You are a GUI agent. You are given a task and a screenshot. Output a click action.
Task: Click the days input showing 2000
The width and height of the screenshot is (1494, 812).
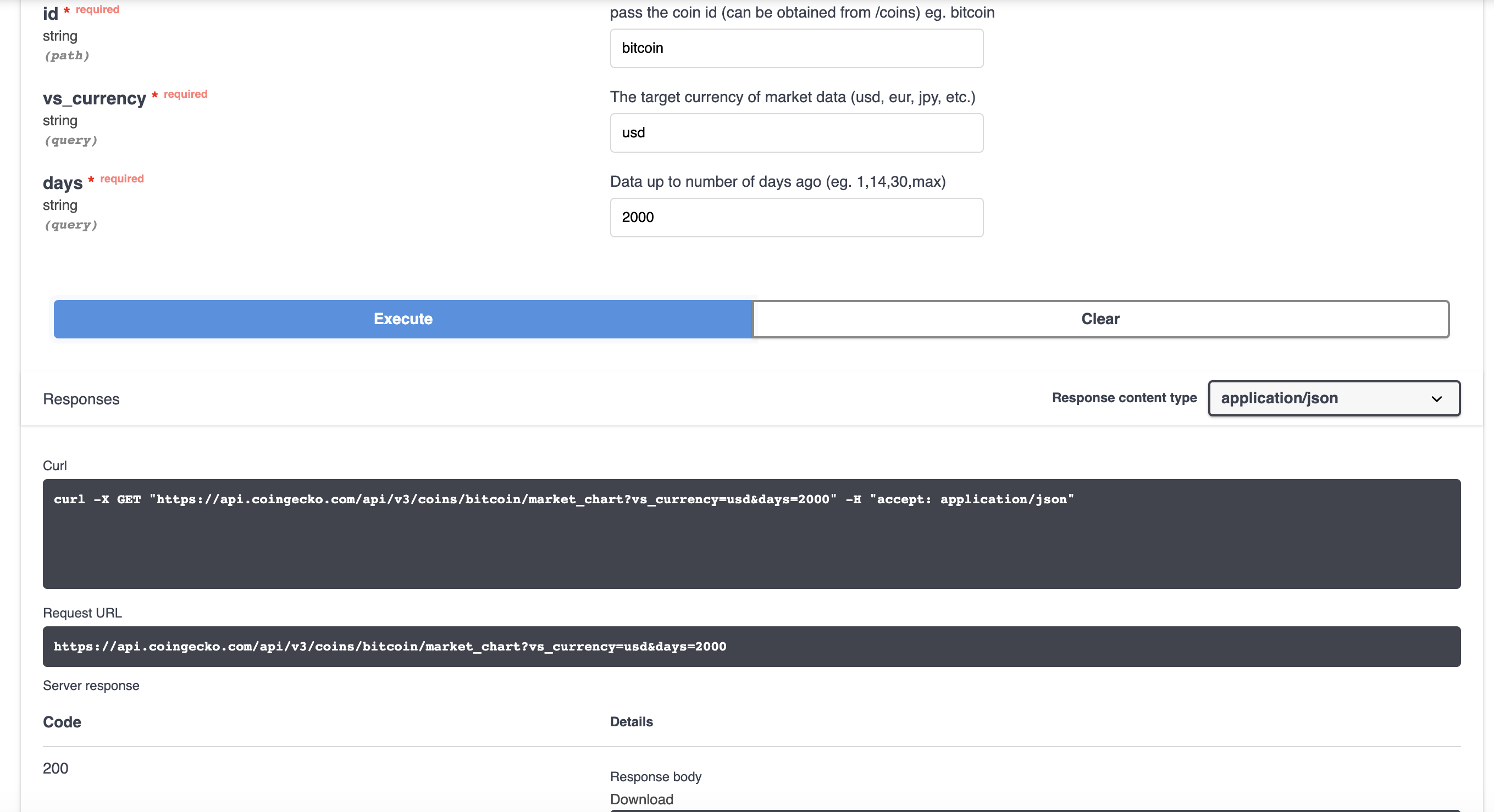[796, 218]
